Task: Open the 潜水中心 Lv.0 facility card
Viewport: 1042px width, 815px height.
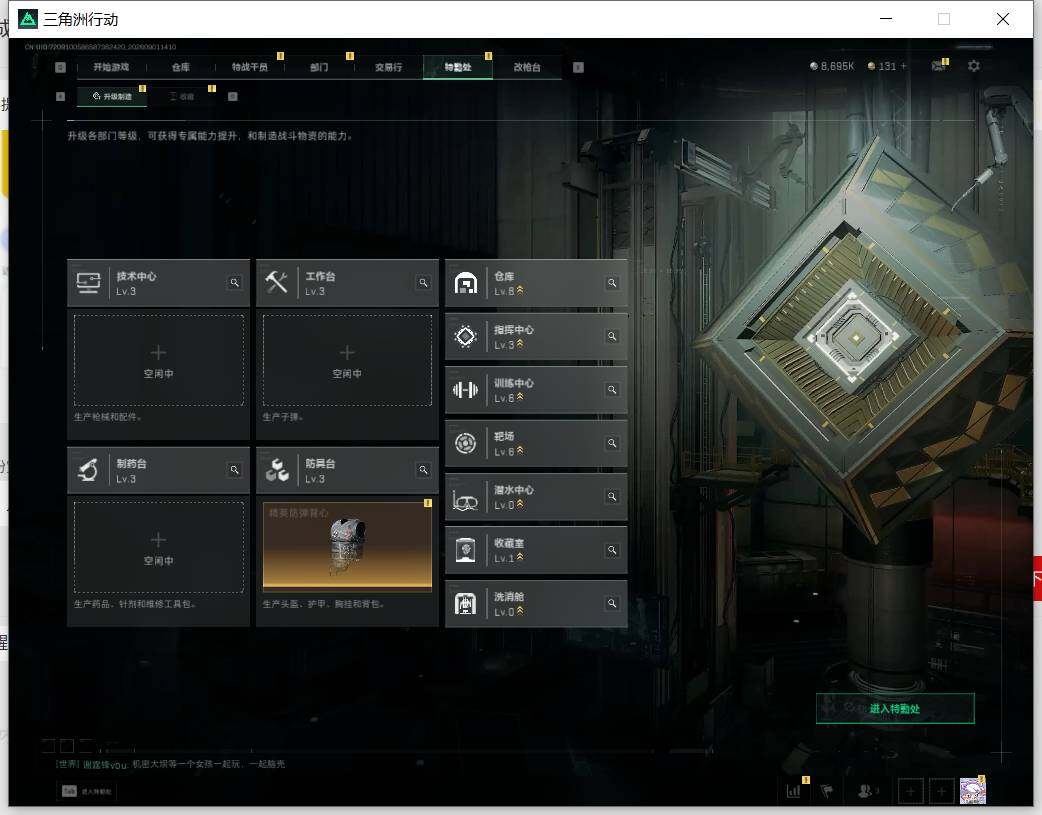Action: click(x=536, y=497)
